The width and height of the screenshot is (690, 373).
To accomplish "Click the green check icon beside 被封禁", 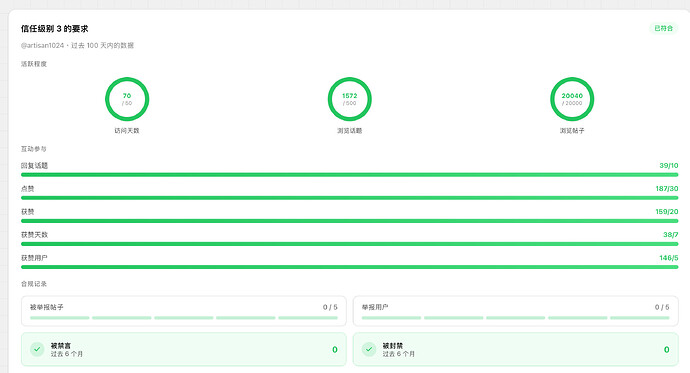I will pos(369,349).
